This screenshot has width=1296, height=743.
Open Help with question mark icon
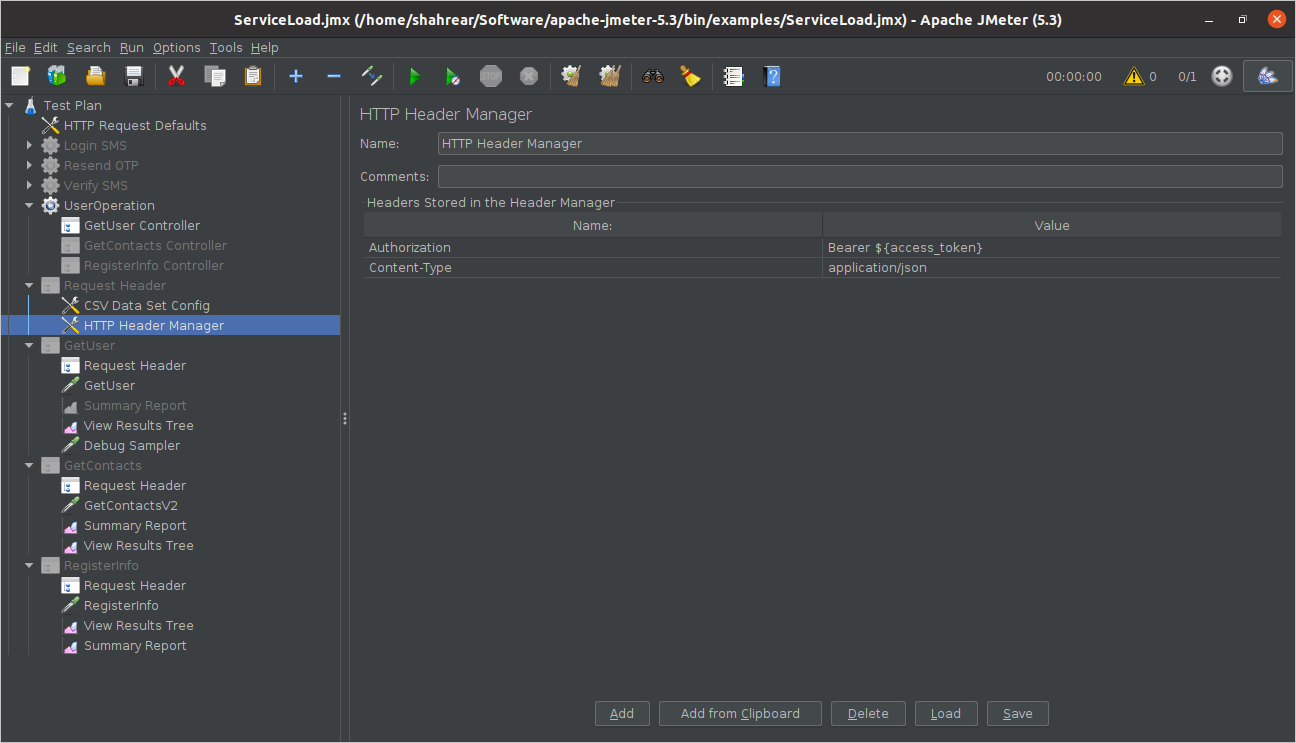(772, 76)
